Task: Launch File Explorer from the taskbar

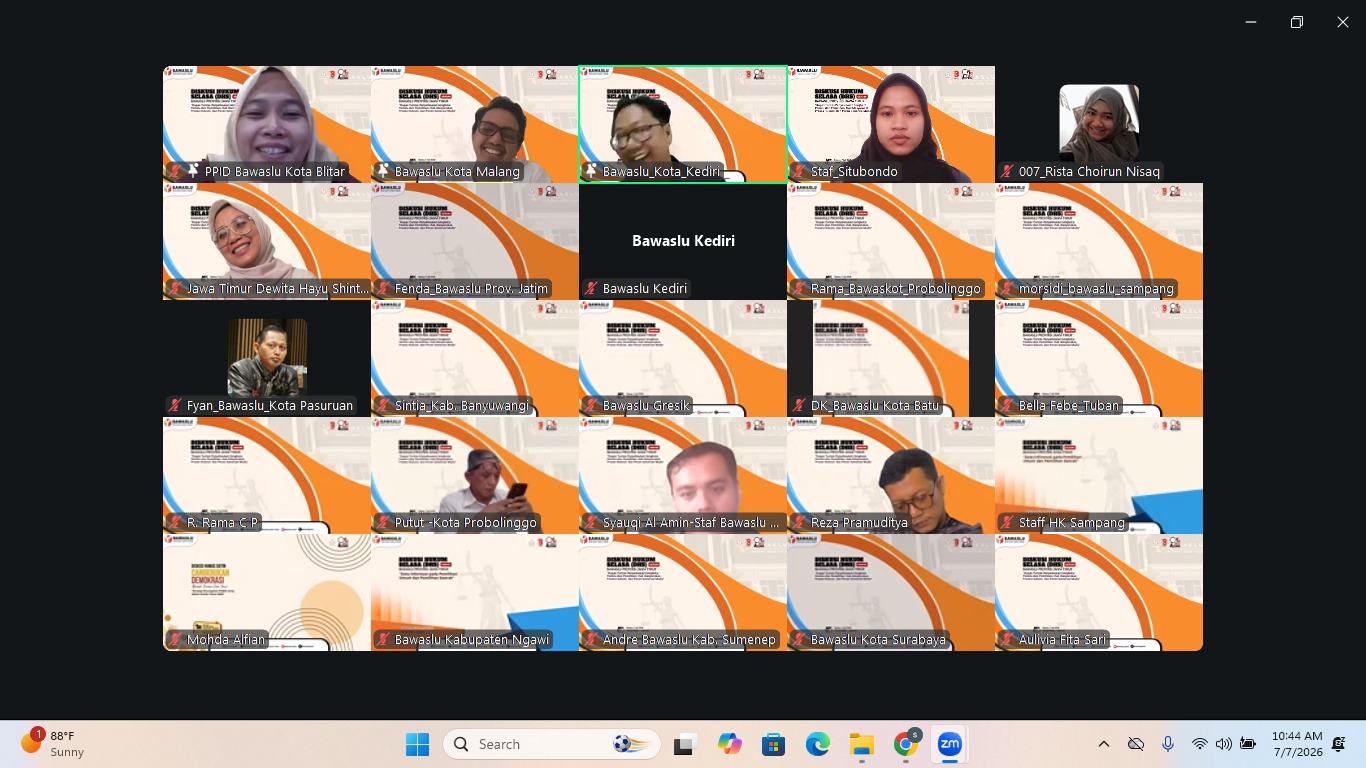Action: pyautogui.click(x=862, y=744)
